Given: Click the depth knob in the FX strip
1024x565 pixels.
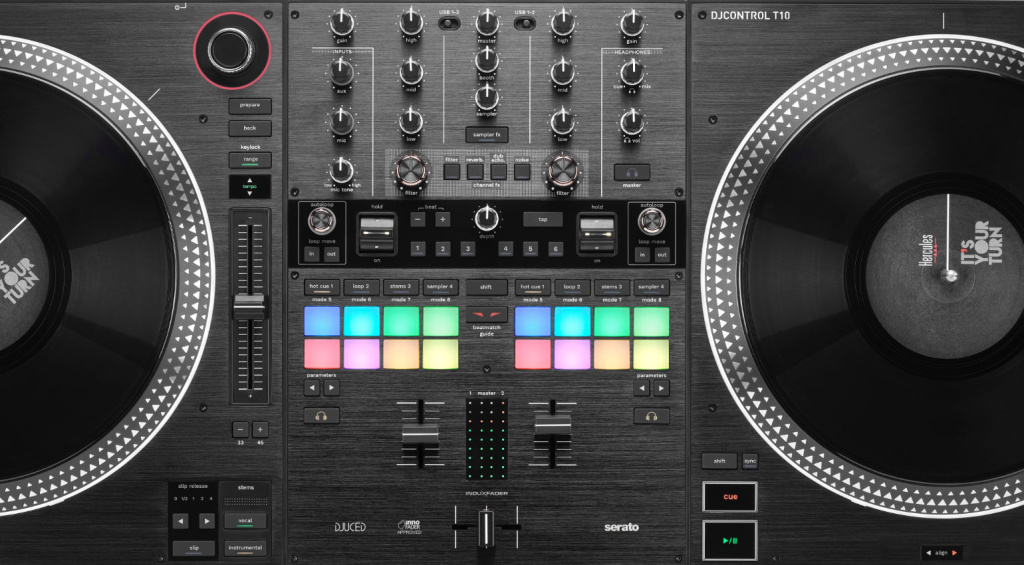Looking at the screenshot, I should pos(487,219).
